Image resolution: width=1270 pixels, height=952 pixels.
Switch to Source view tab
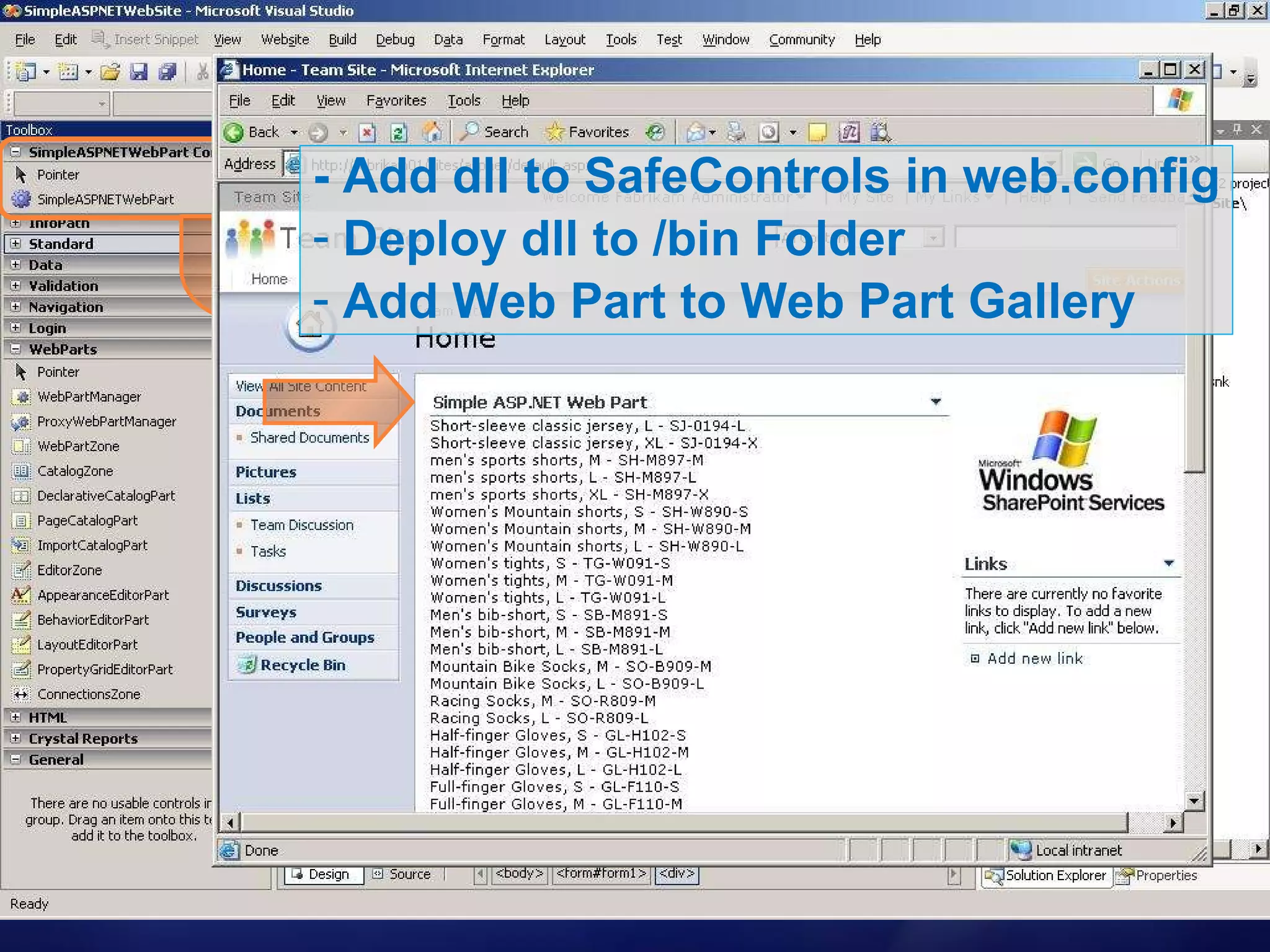coord(402,875)
